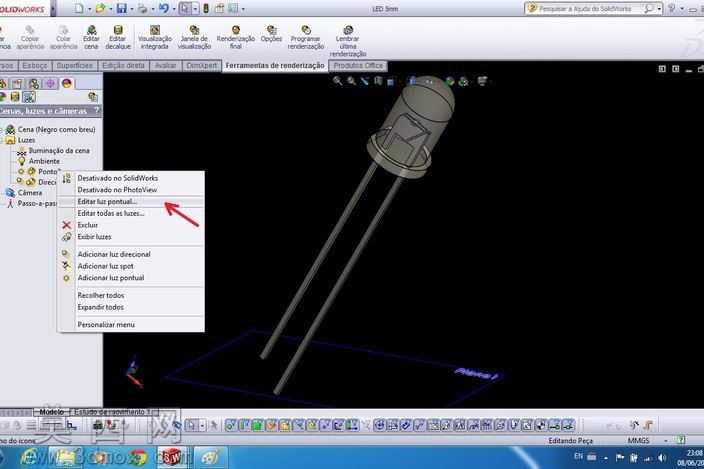Choose Adicionar luz direcional
Screen dimensions: 704x469
tap(114, 254)
